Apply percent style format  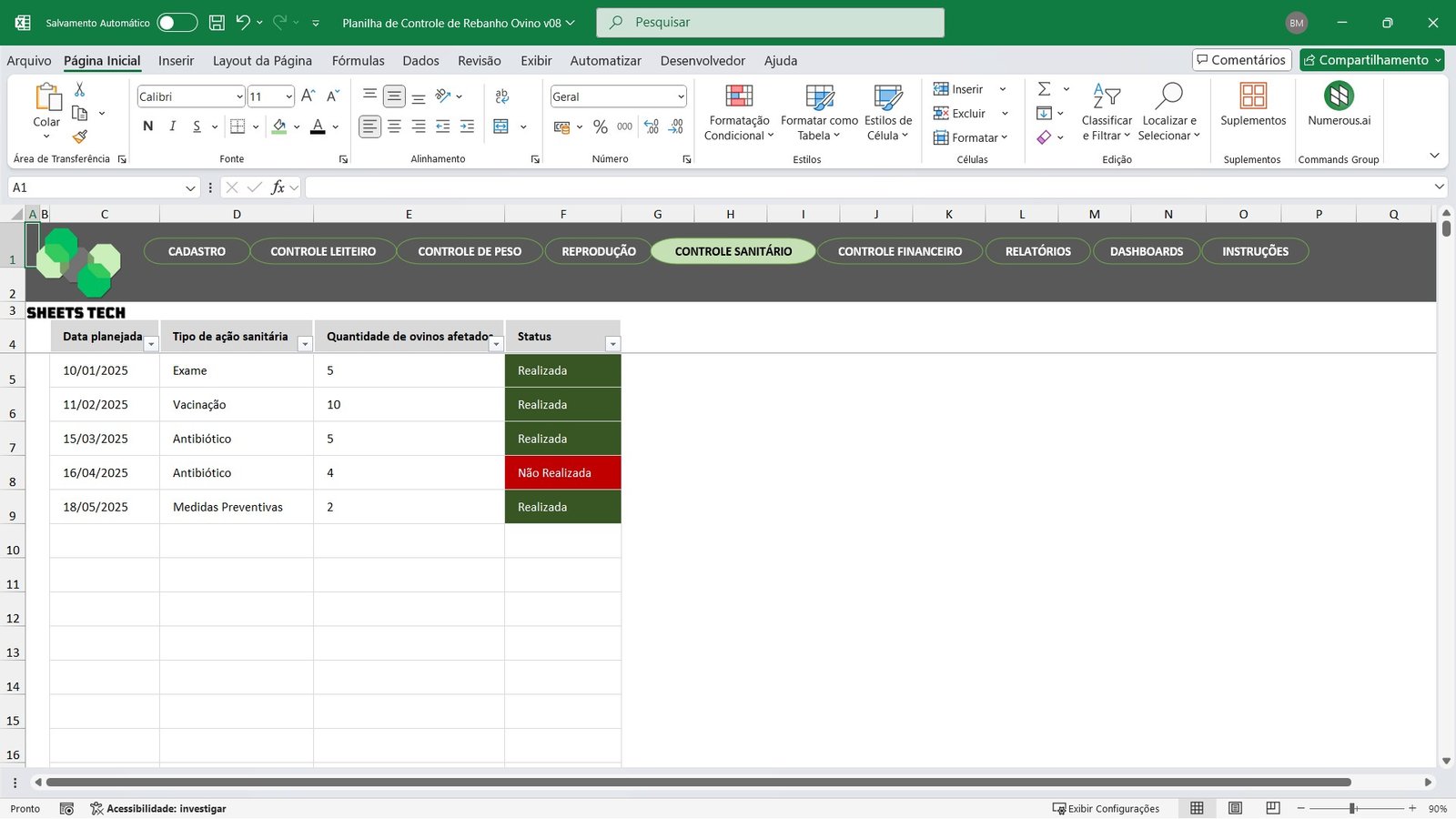pyautogui.click(x=600, y=126)
